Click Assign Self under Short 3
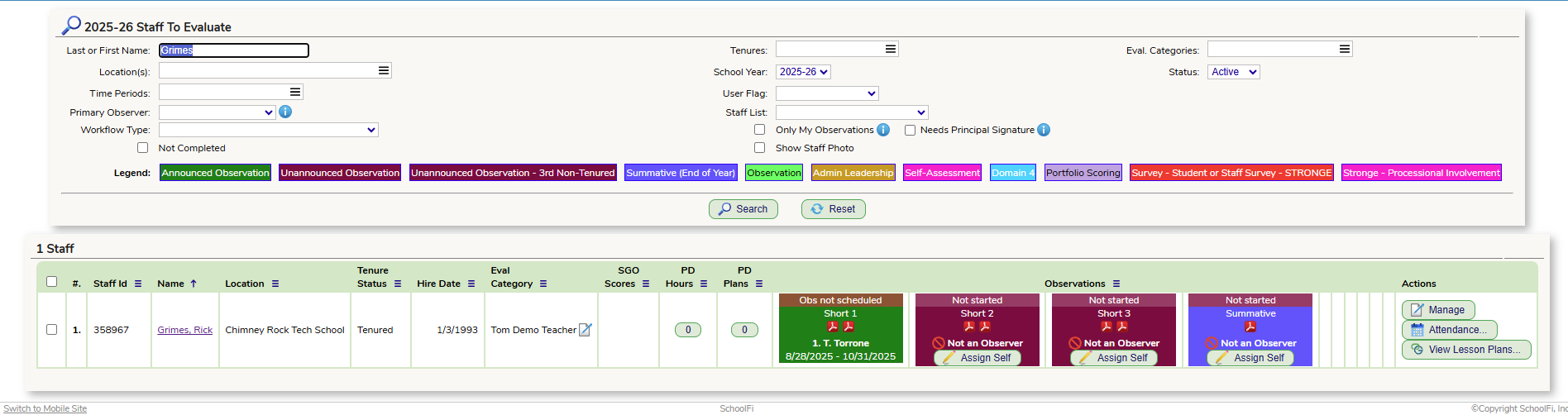1568x415 pixels. tap(1114, 358)
